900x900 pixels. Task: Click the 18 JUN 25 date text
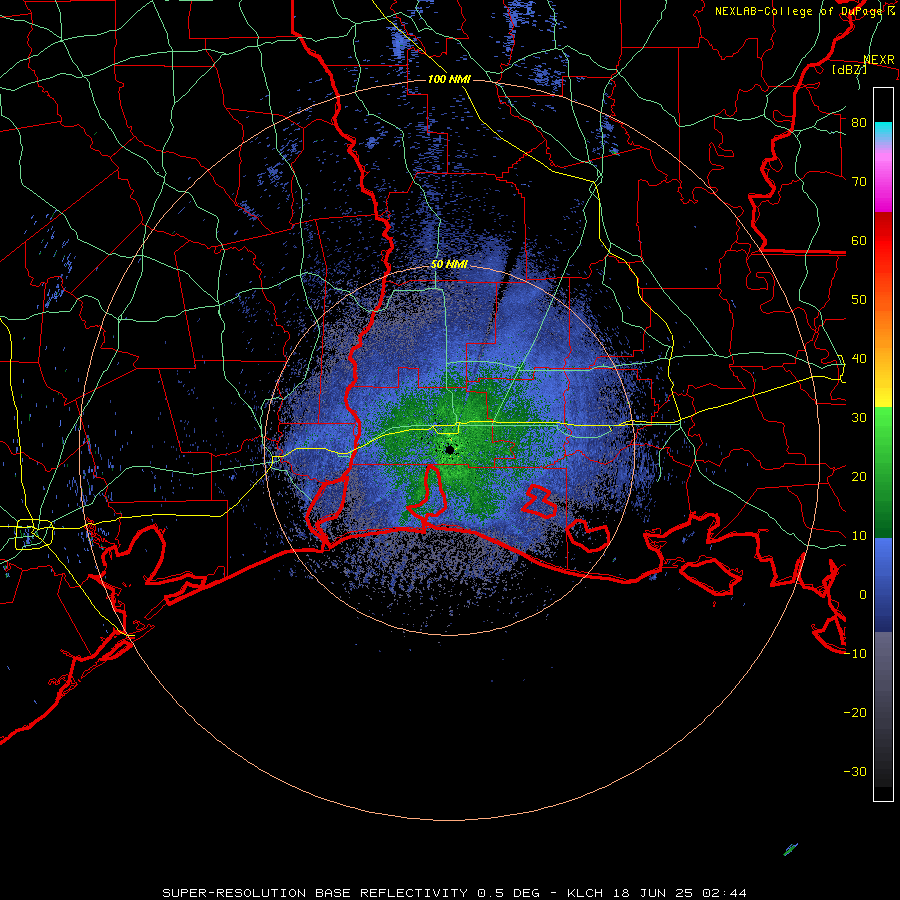654,893
